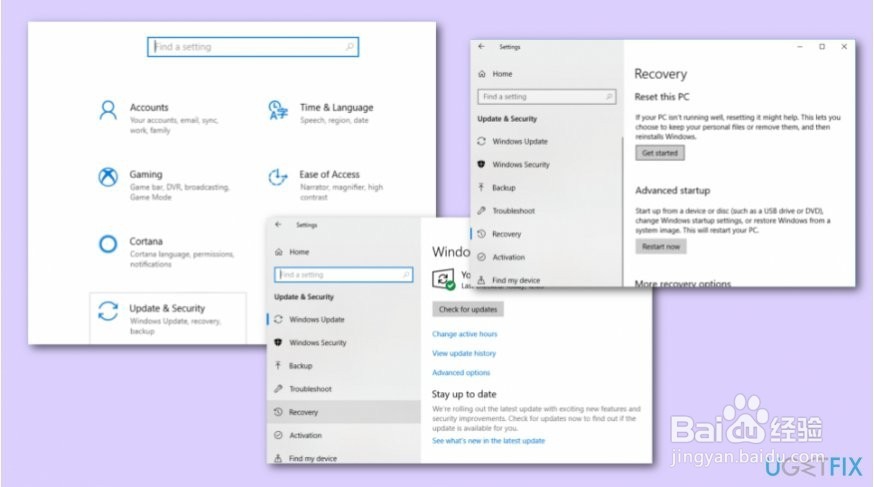The image size is (874, 487).
Task: Open Time & Language icon
Action: [x=278, y=110]
